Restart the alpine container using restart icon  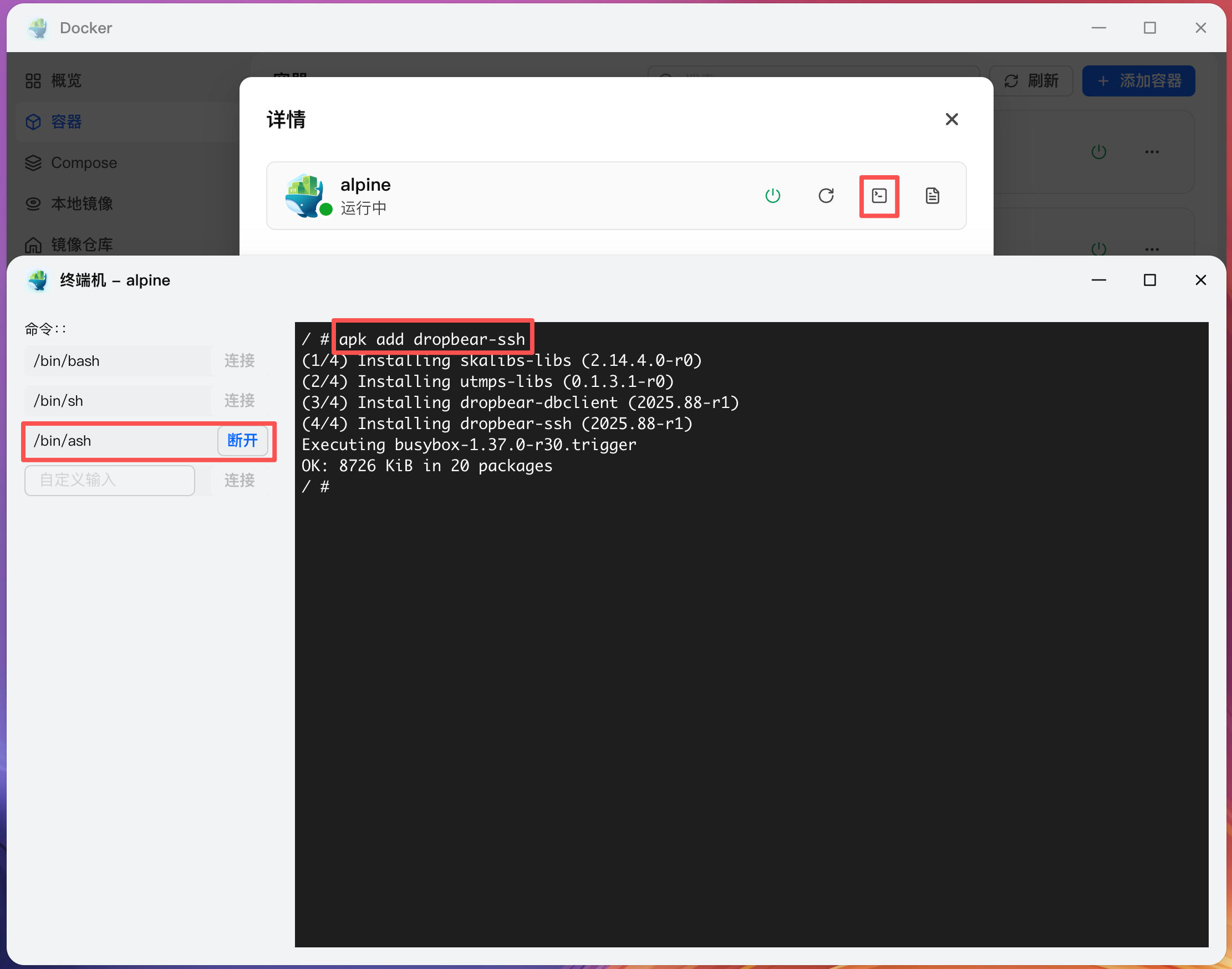tap(826, 196)
